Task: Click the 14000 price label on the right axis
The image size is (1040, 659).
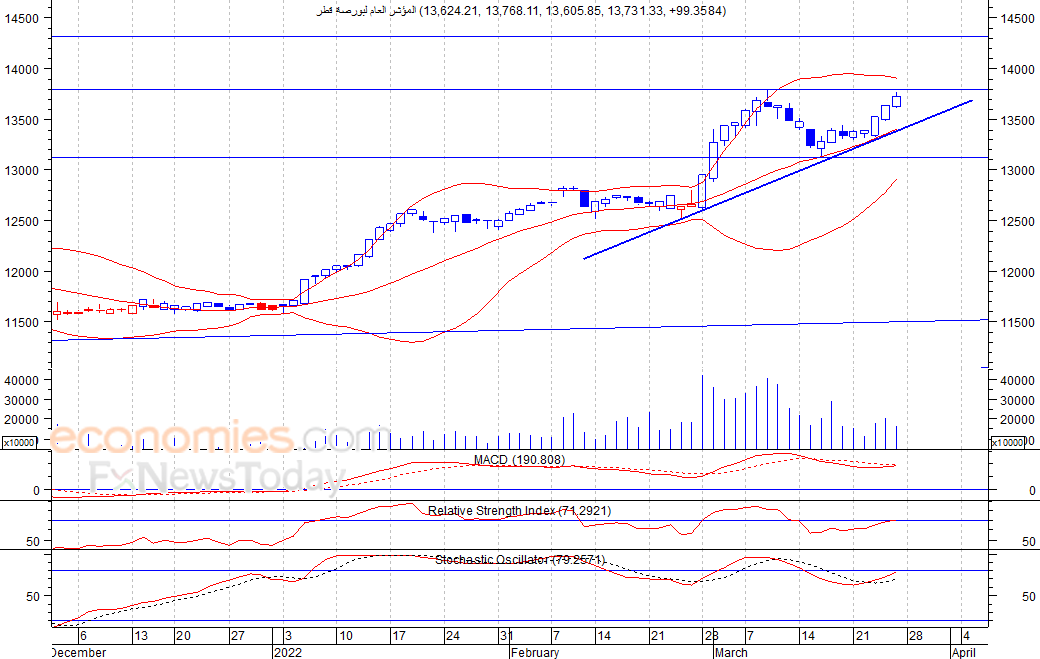Action: 1017,70
